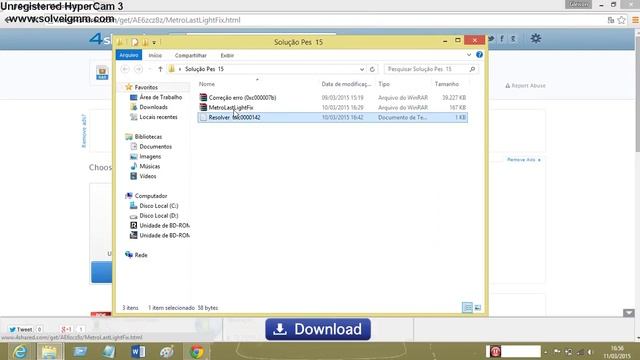
Task: Select Correção erro (0xc000007b) archive
Action: 242,98
